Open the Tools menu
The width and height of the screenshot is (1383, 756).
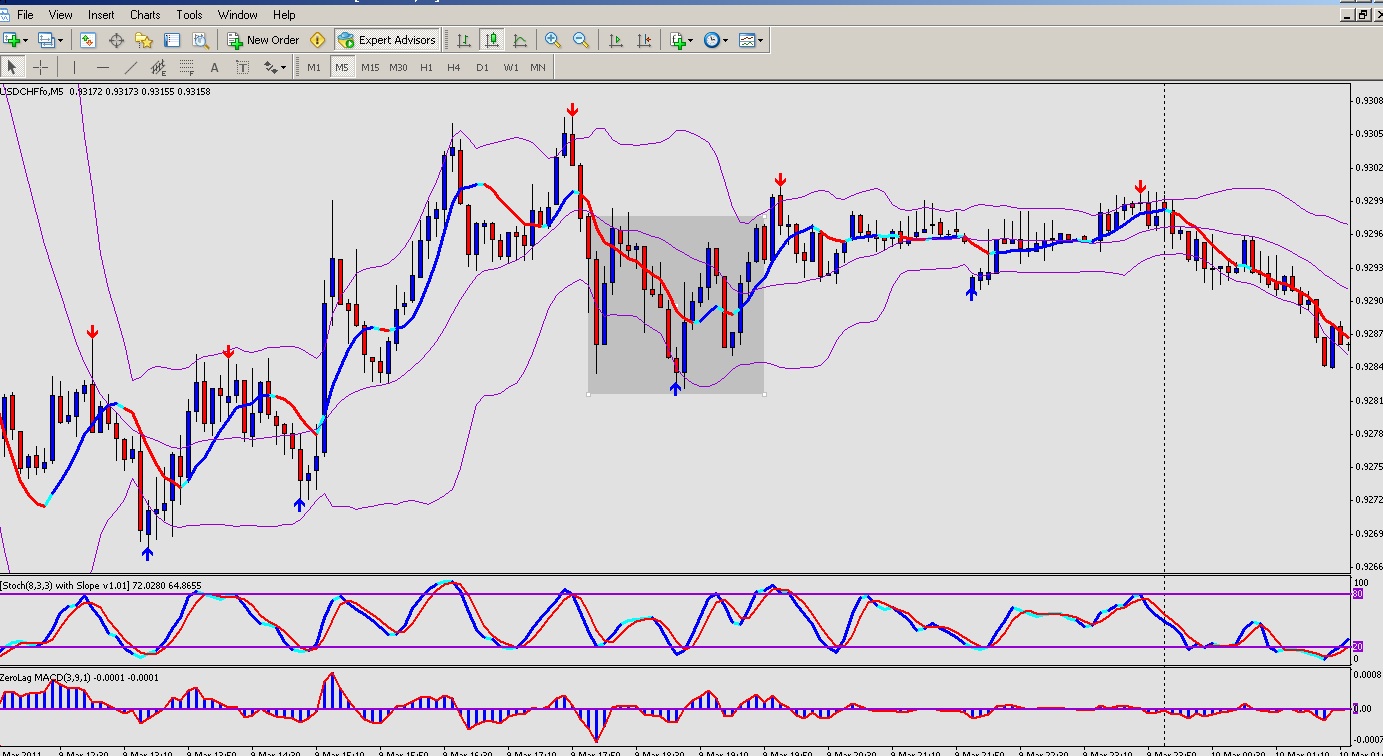coord(189,15)
